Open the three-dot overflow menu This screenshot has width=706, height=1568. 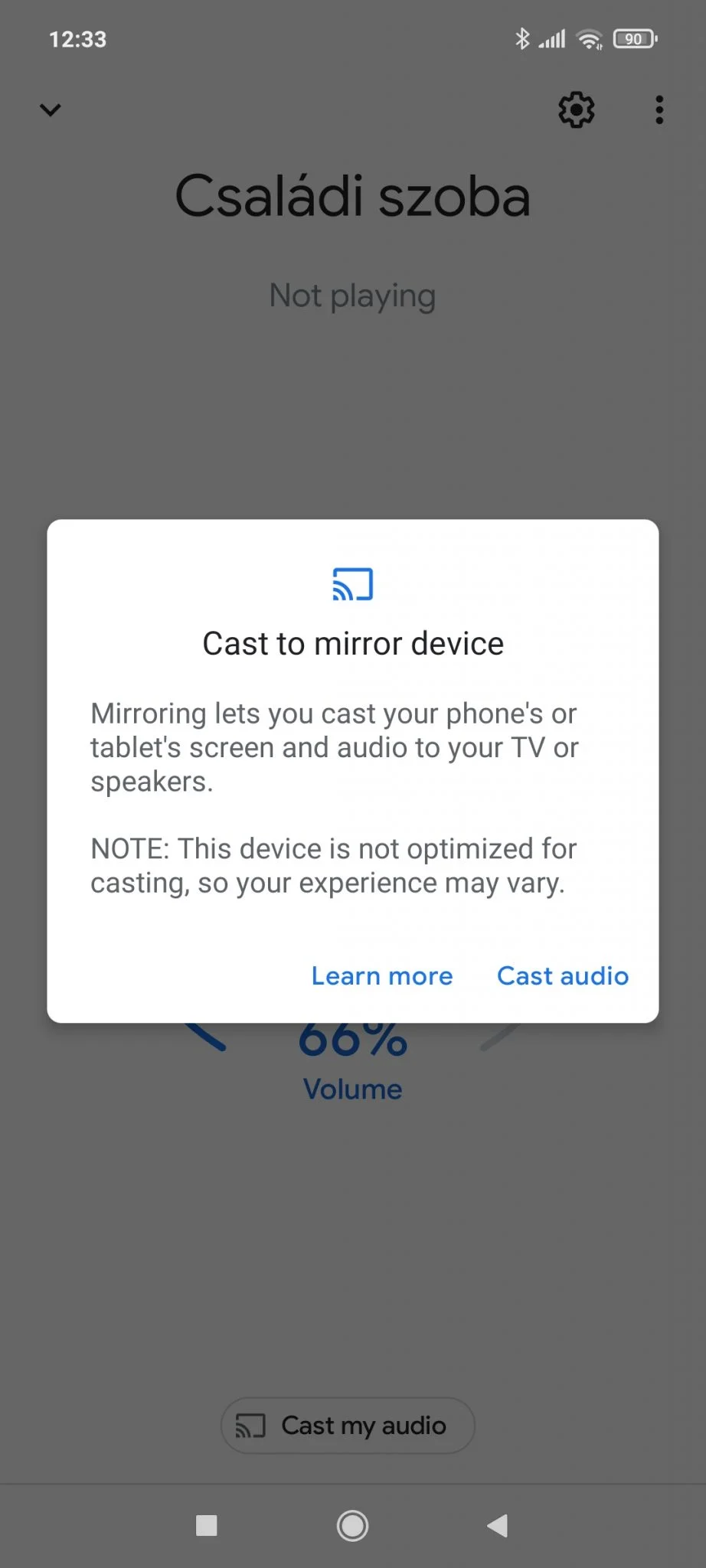(x=659, y=110)
